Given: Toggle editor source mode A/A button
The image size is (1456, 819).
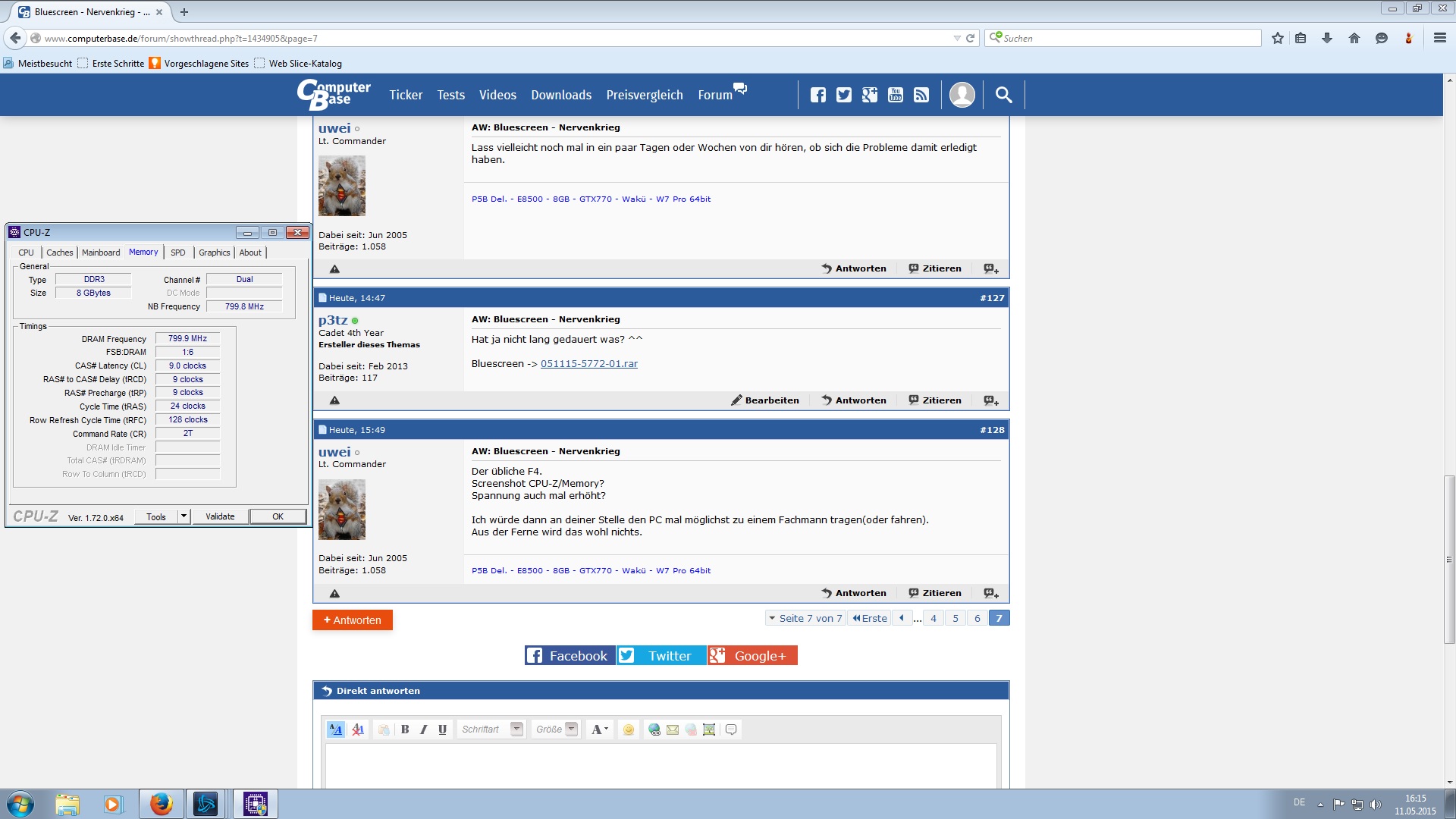Looking at the screenshot, I should pos(335,730).
